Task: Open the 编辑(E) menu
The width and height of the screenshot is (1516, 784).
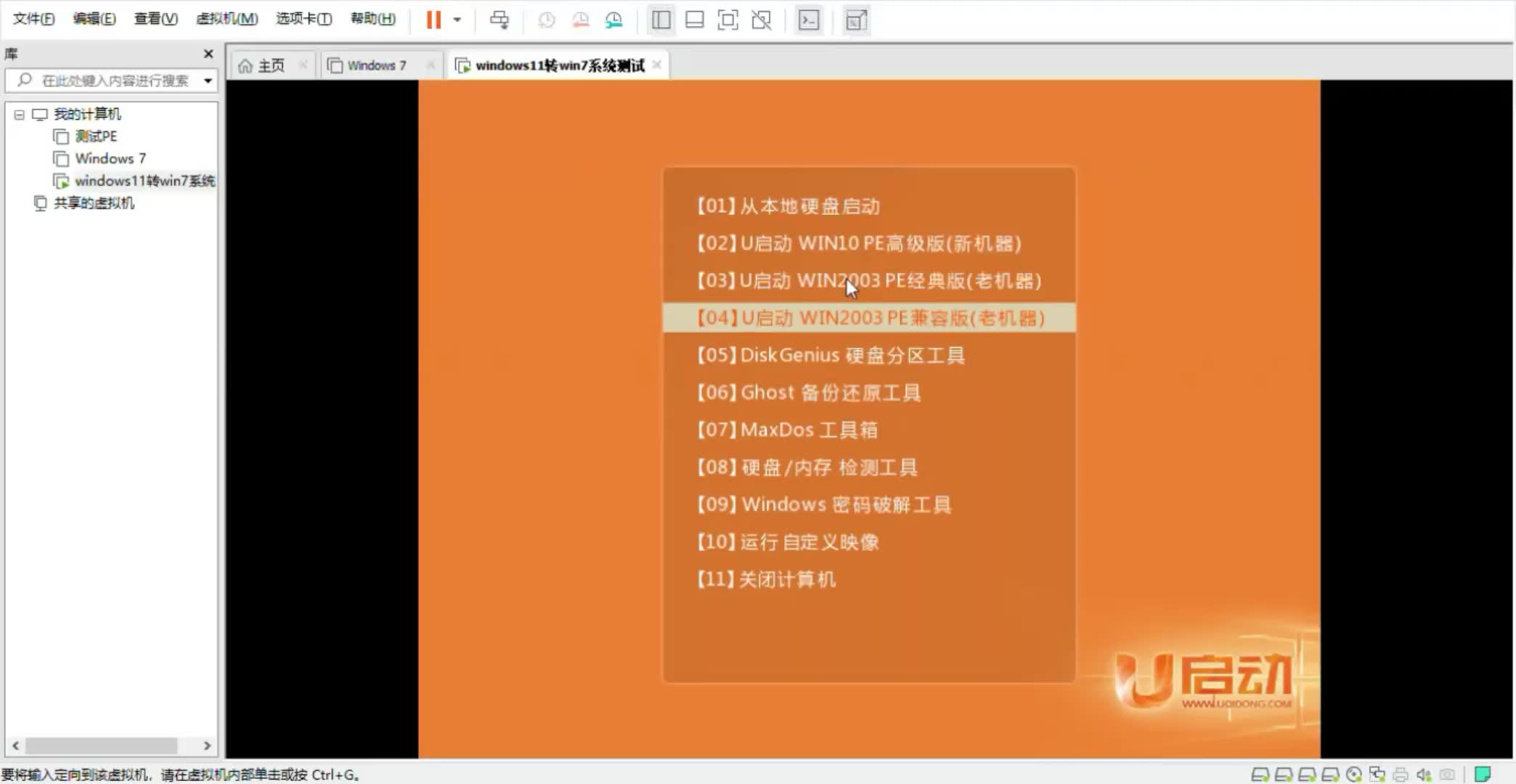Action: 94,19
